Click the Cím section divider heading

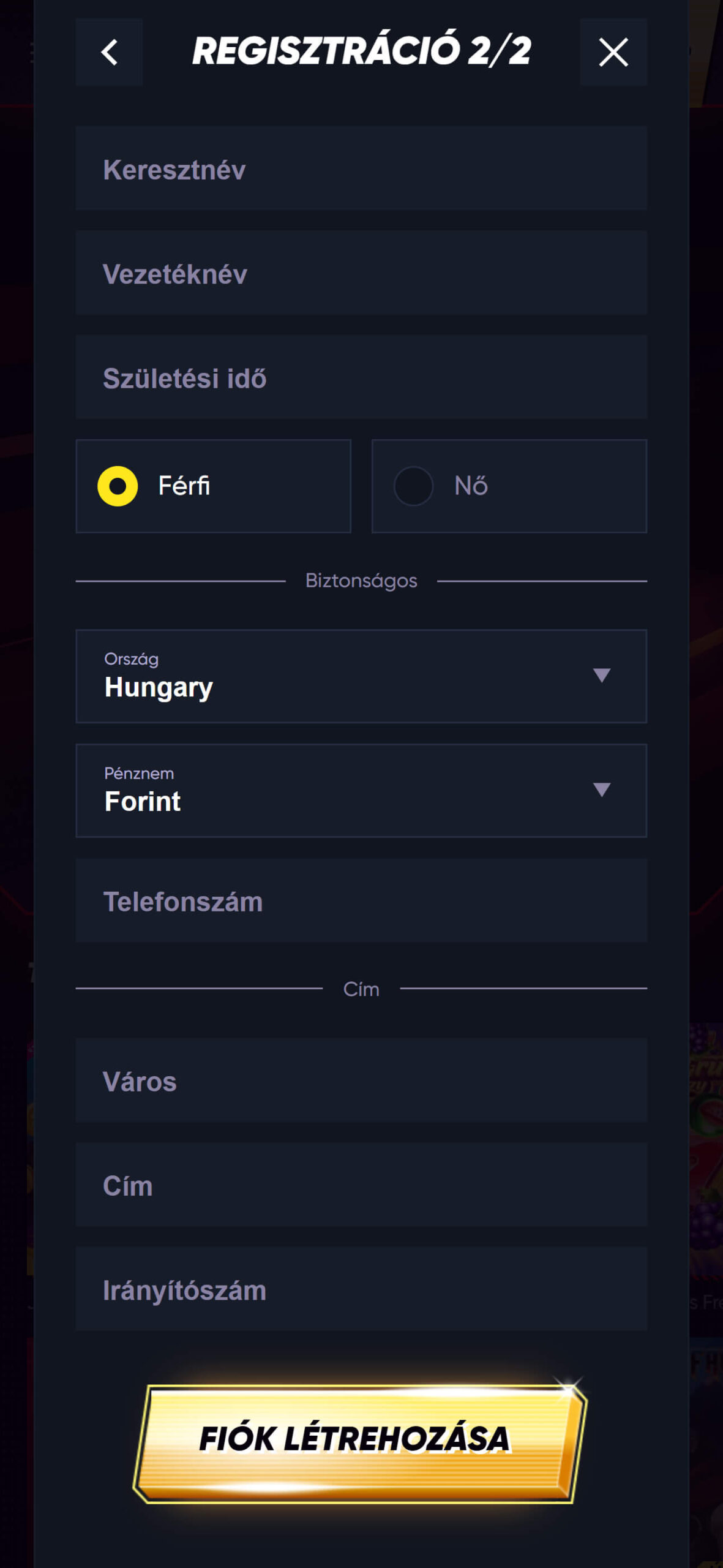361,989
